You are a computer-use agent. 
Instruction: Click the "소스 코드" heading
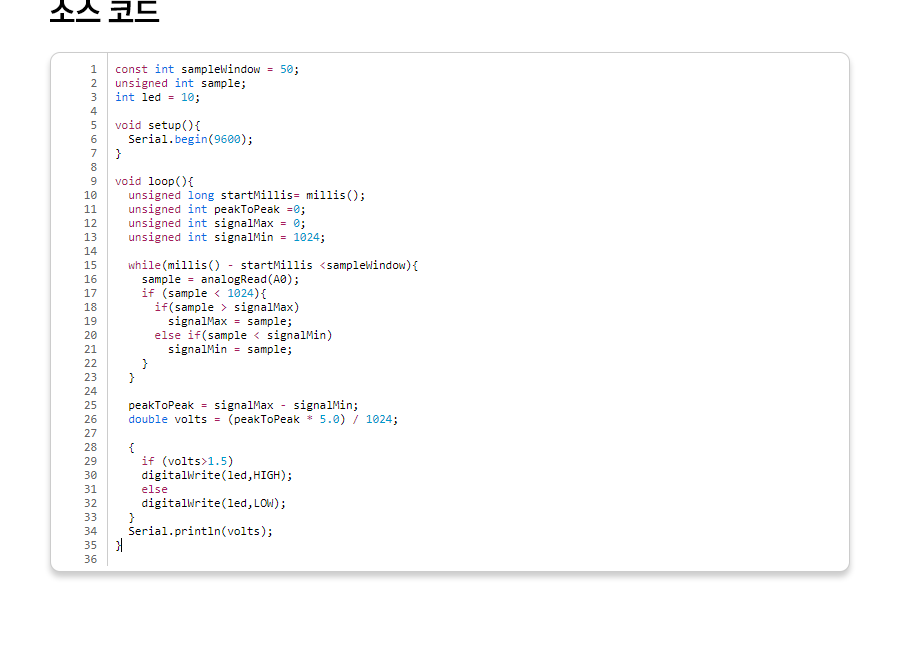point(104,12)
